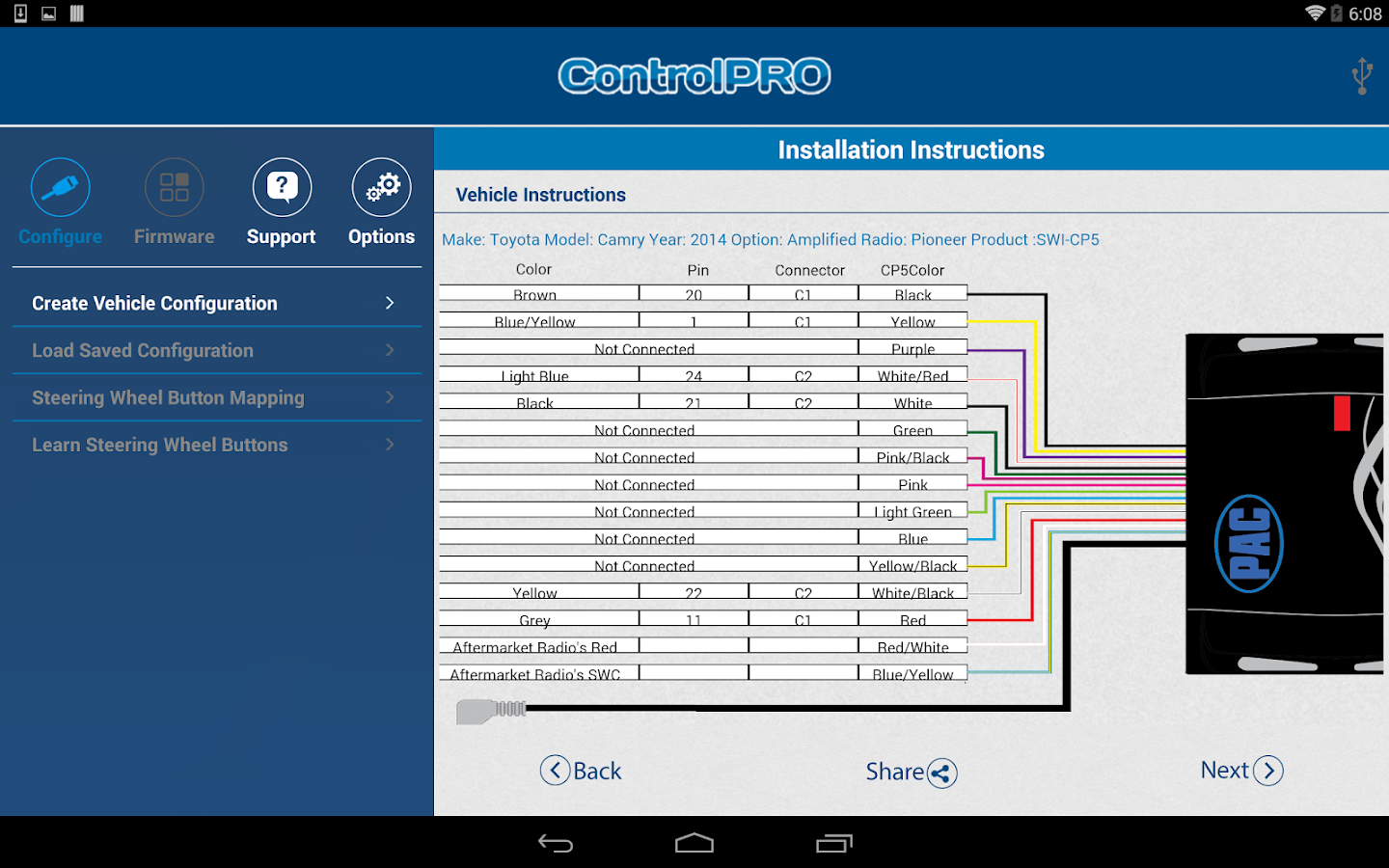Tap the ControlPRO logo
The image size is (1389, 868).
(694, 76)
